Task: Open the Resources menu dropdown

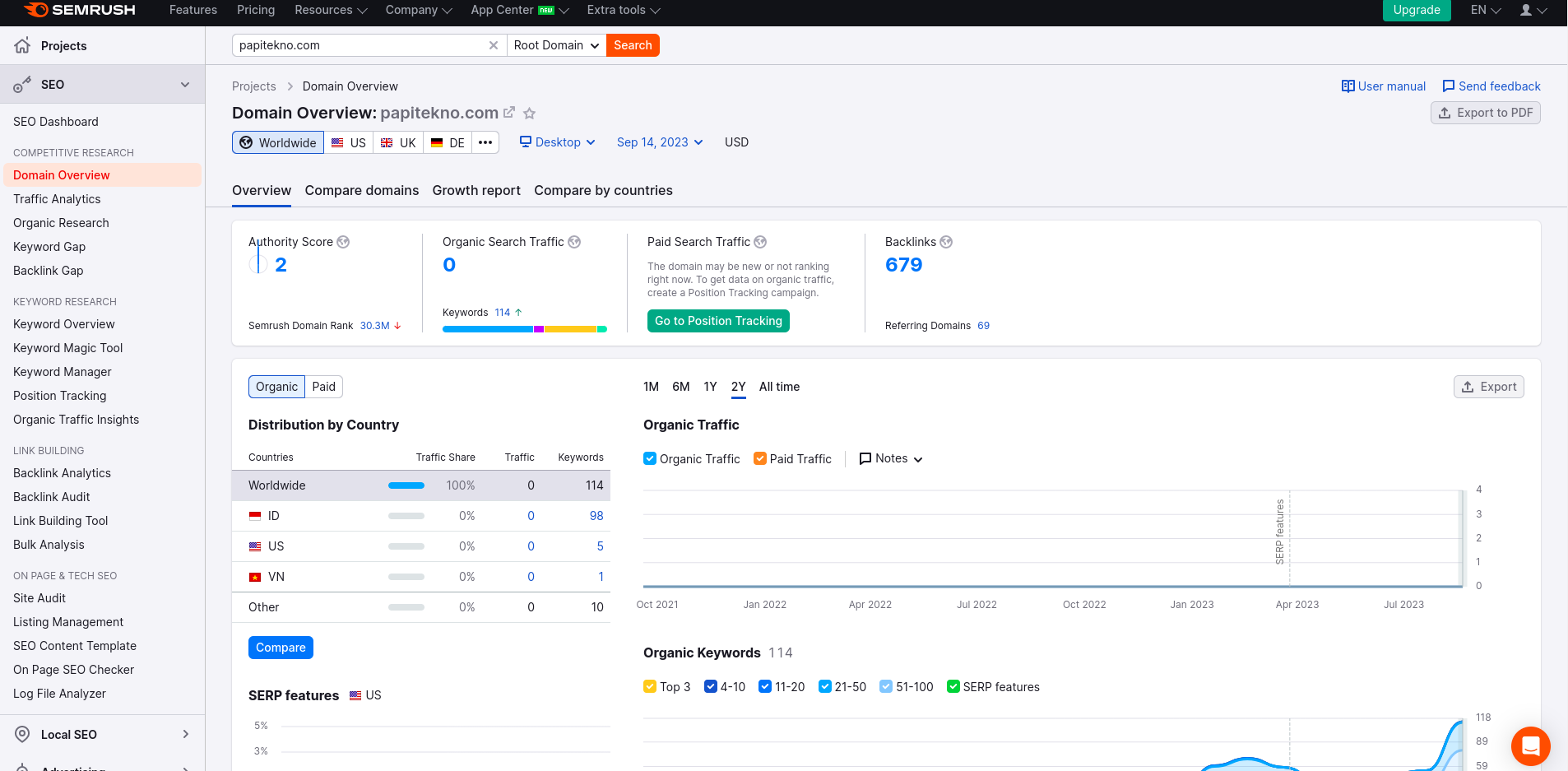Action: point(331,10)
